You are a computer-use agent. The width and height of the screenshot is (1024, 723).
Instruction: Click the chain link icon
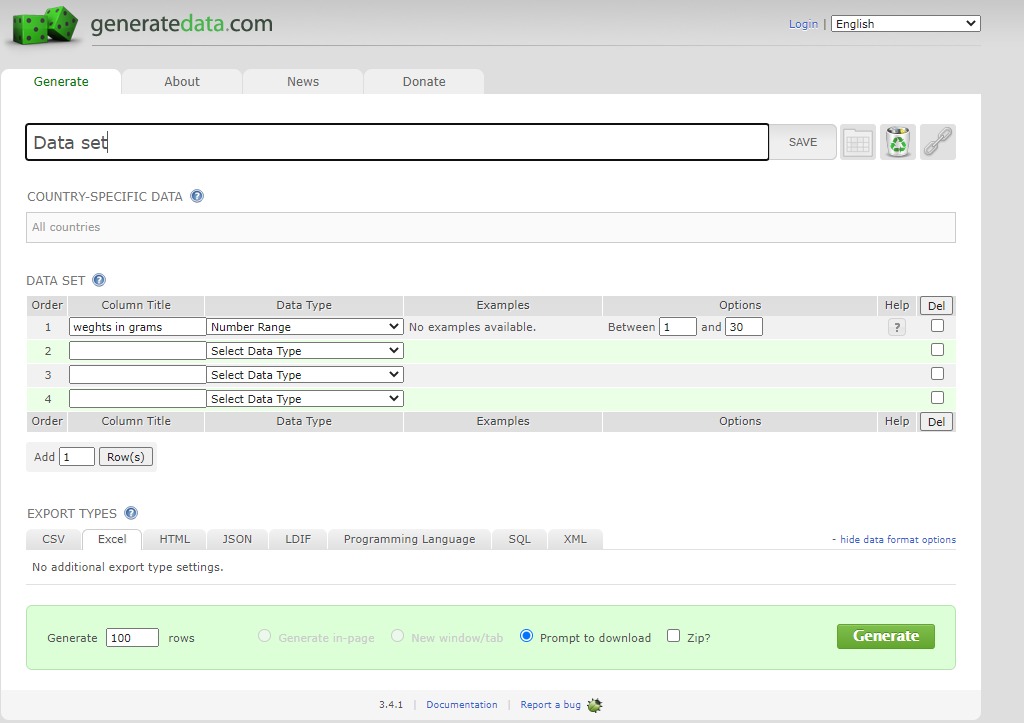[938, 142]
